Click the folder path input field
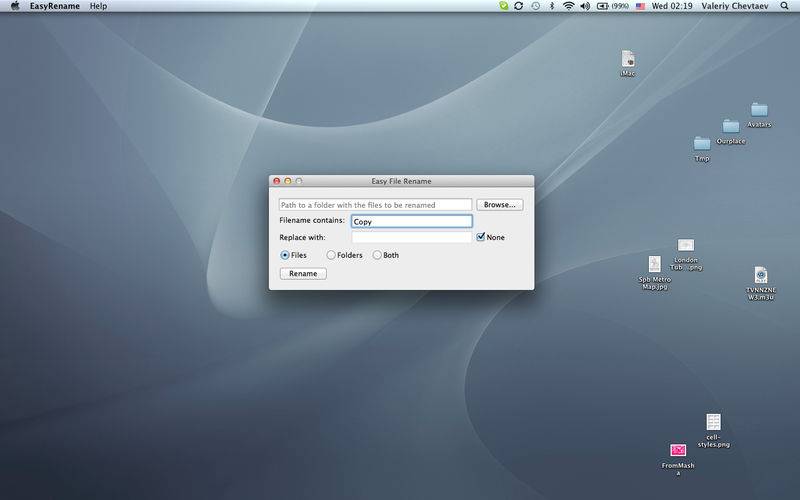800x500 pixels. [376, 205]
